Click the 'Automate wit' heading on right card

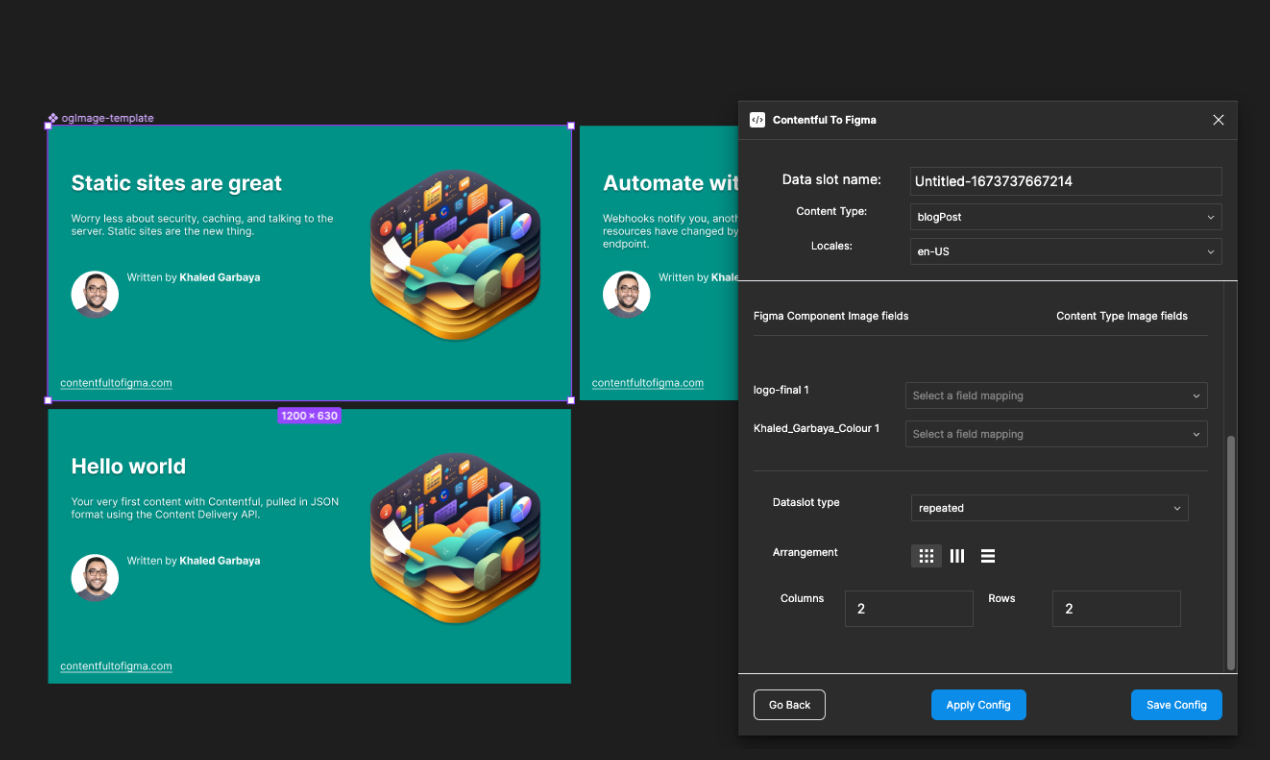[671, 183]
